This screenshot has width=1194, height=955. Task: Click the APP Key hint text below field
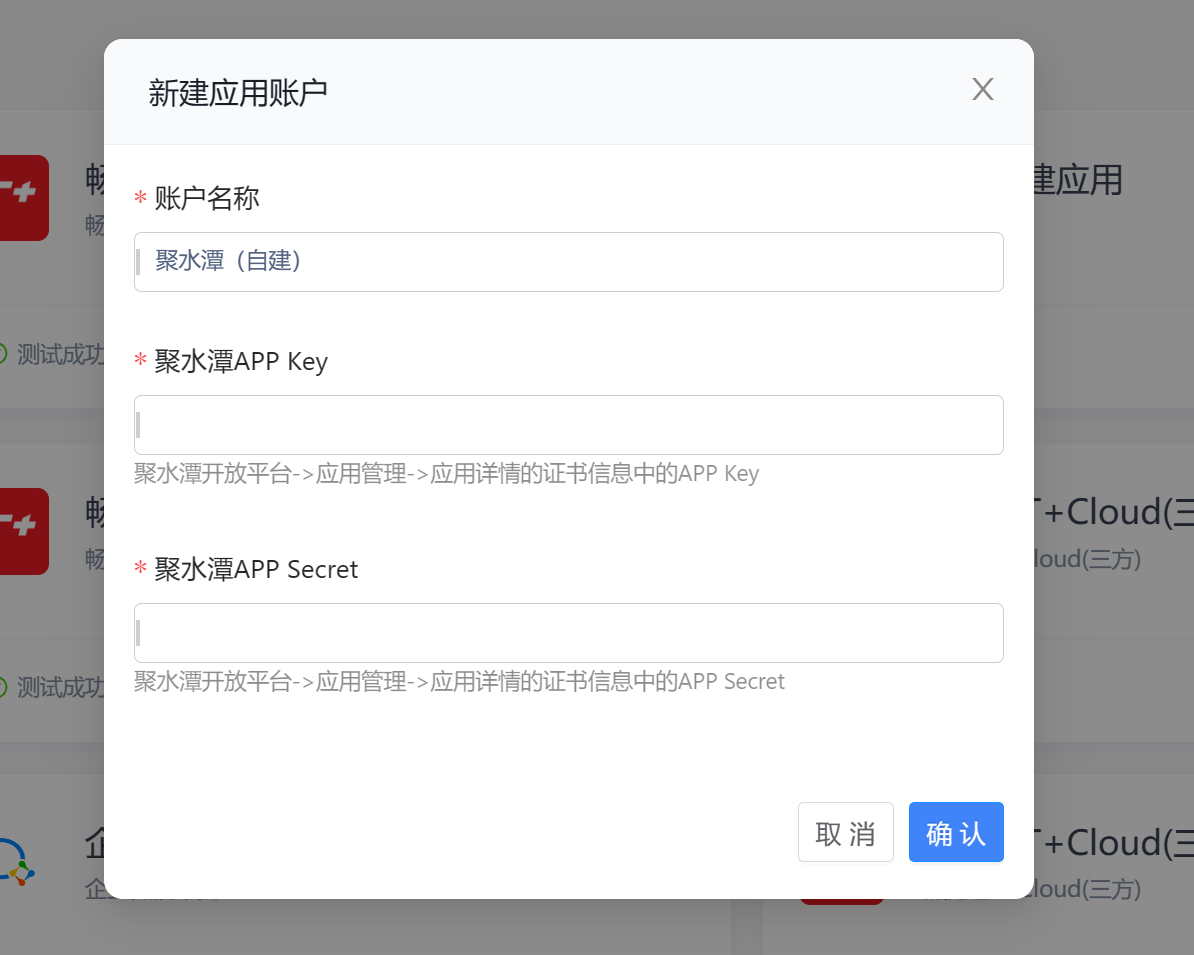pyautogui.click(x=446, y=474)
